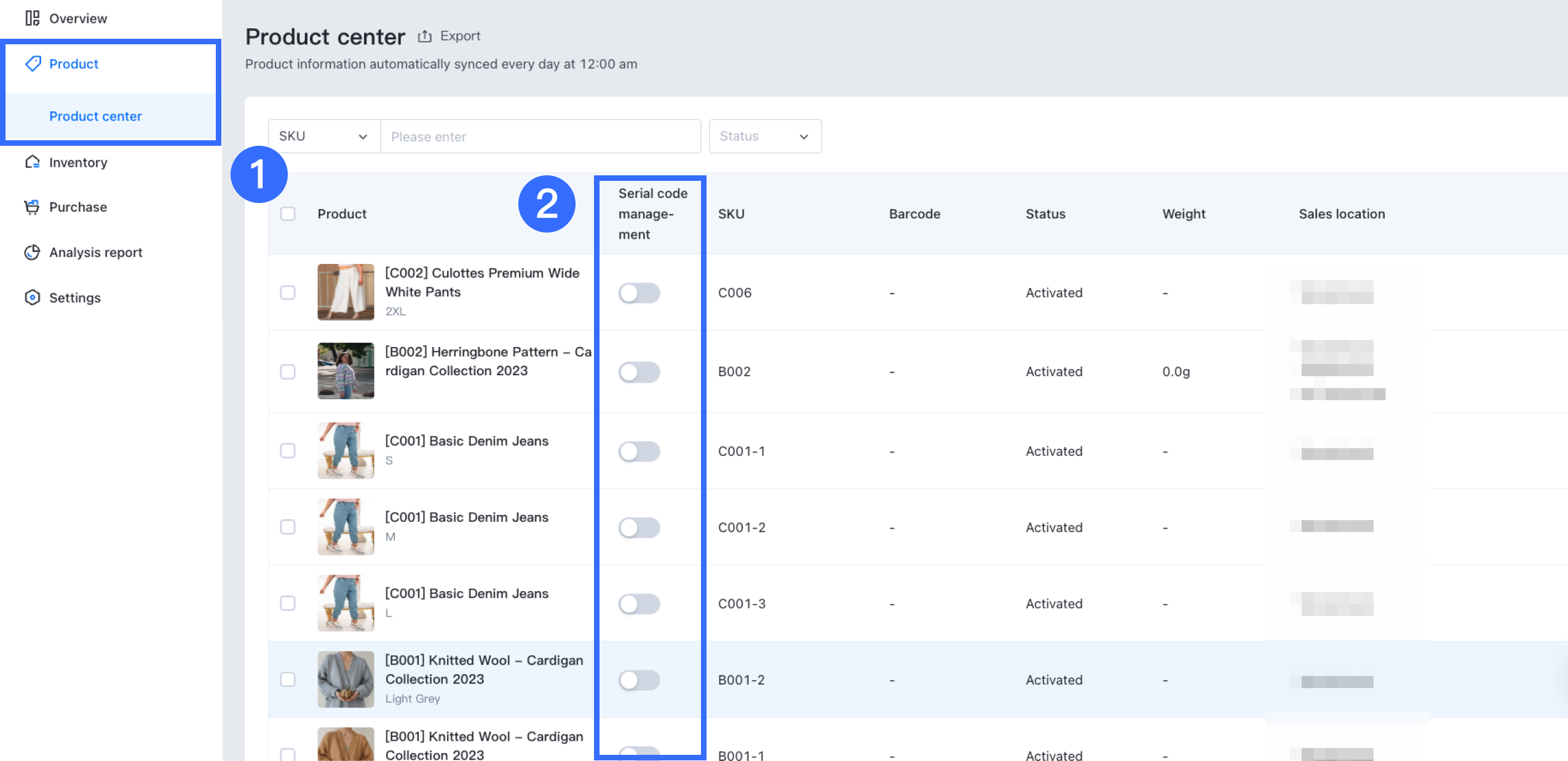Click the Export upload icon
The width and height of the screenshot is (1568, 761).
pyautogui.click(x=424, y=36)
